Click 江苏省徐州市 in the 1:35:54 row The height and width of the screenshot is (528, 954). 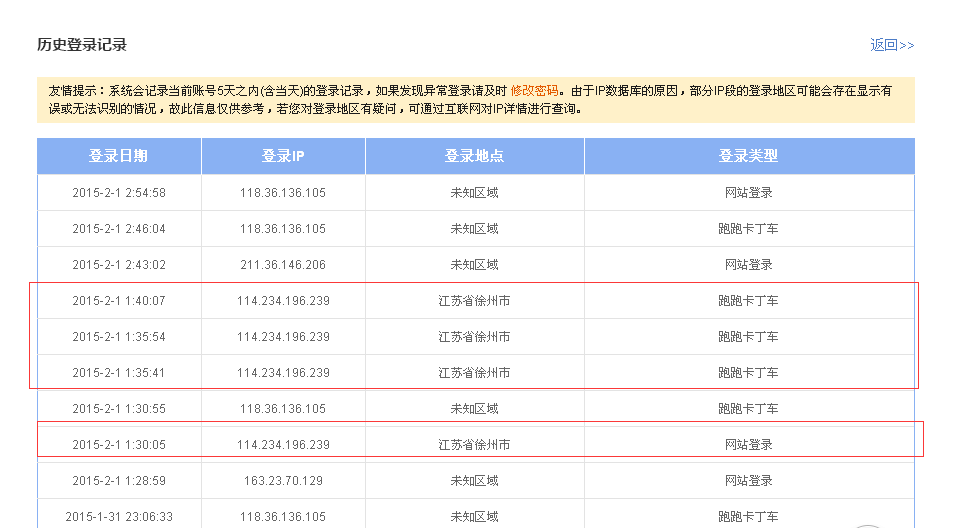point(475,336)
